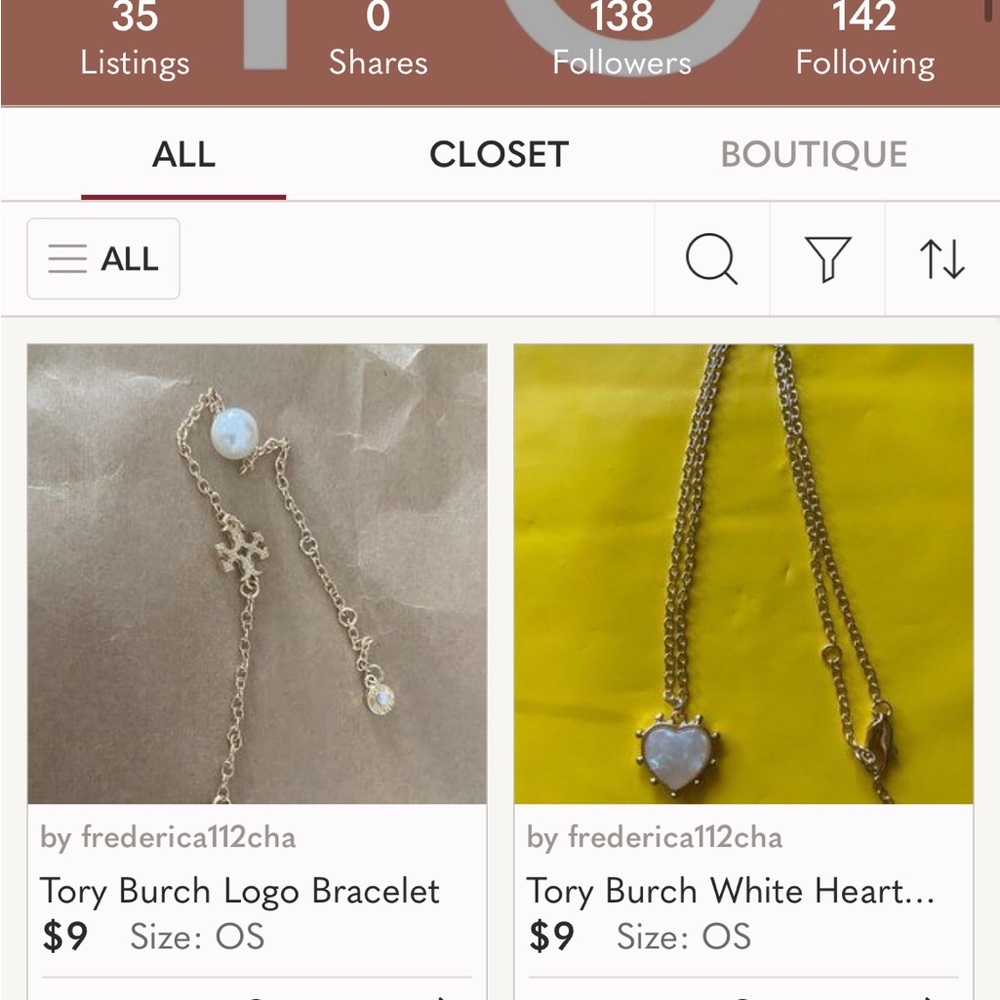1000x1000 pixels.
Task: Click the $9 price on the bracelet
Action: tap(65, 937)
